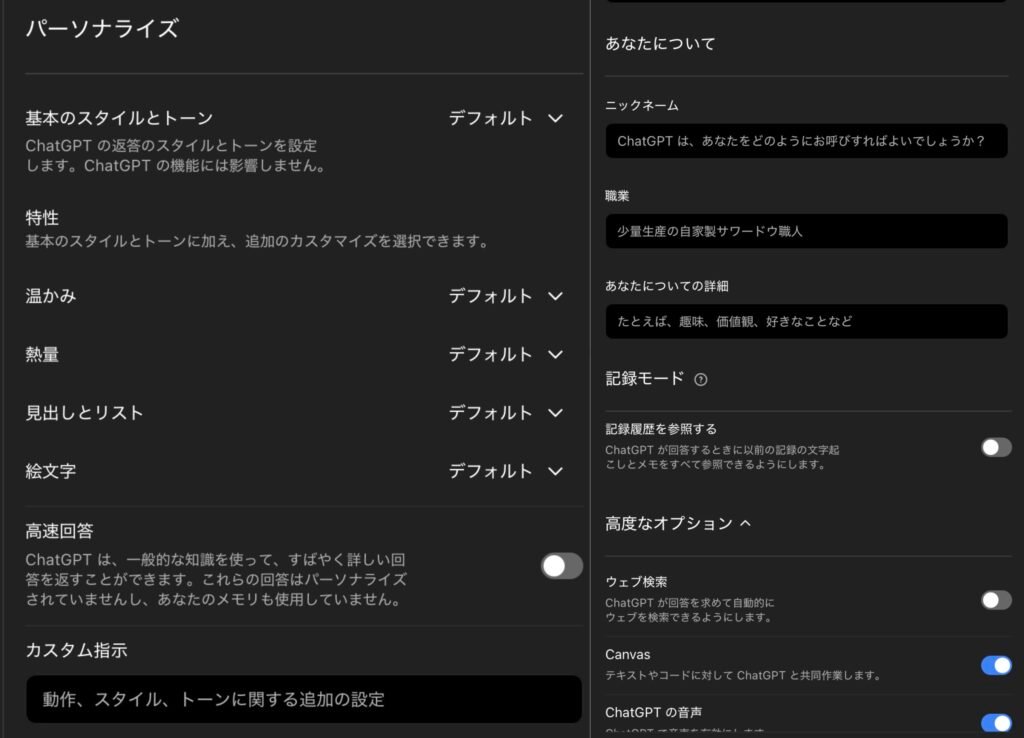Collapse the 高度なオプション section
This screenshot has height=738, width=1024.
tap(678, 523)
